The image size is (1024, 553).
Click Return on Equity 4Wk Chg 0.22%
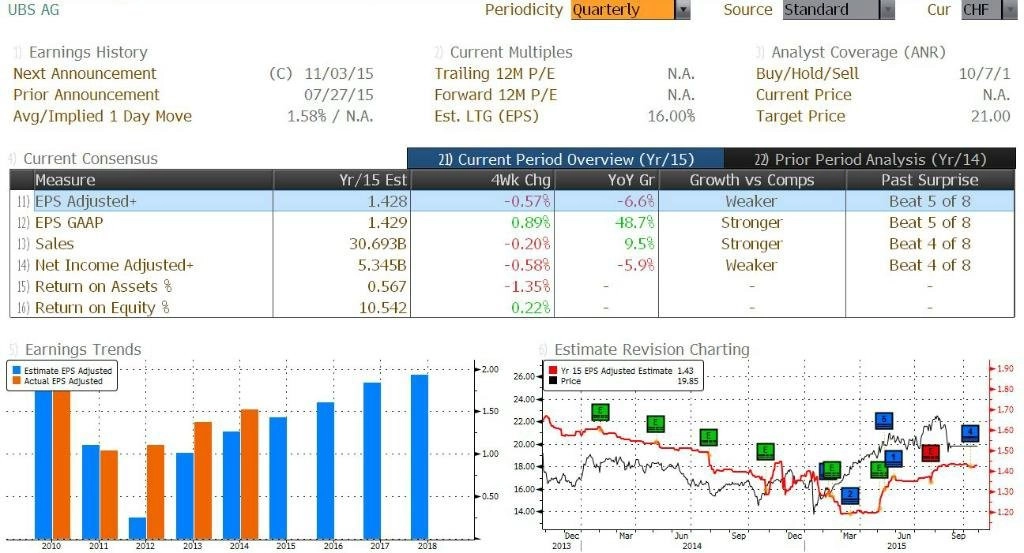[531, 308]
